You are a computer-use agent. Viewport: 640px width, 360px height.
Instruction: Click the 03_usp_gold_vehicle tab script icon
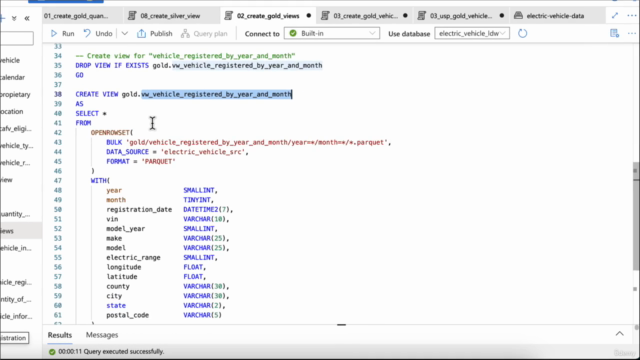[x=422, y=16]
